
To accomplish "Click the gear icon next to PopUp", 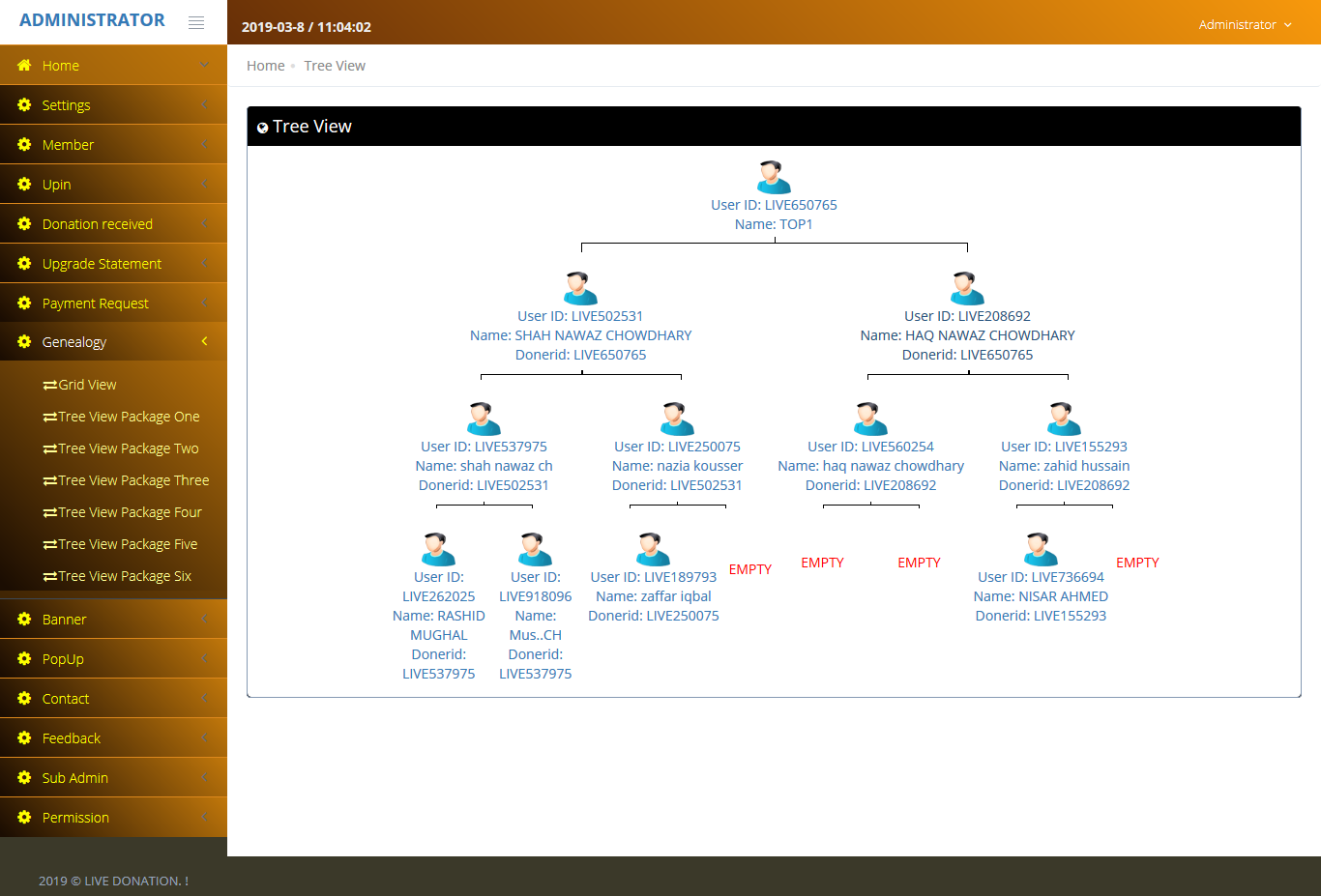I will [x=24, y=658].
